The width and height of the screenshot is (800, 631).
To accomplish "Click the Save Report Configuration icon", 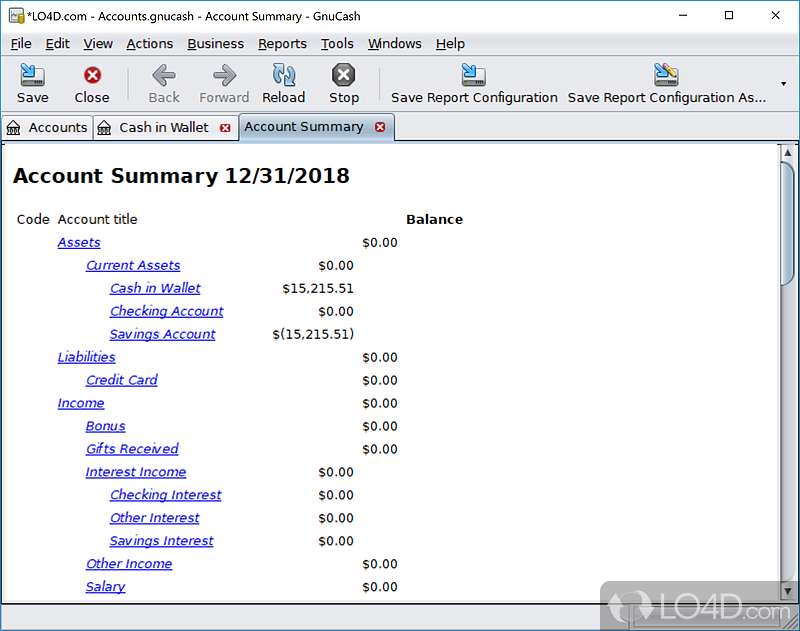I will pyautogui.click(x=472, y=75).
